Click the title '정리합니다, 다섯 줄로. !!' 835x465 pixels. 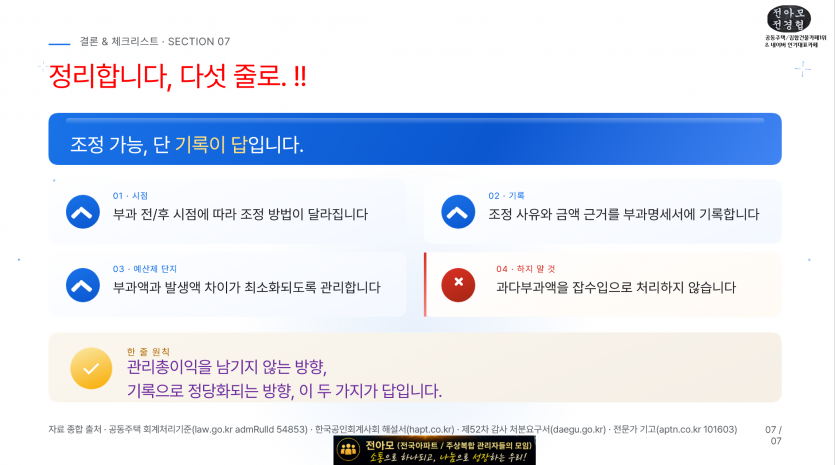(x=177, y=76)
